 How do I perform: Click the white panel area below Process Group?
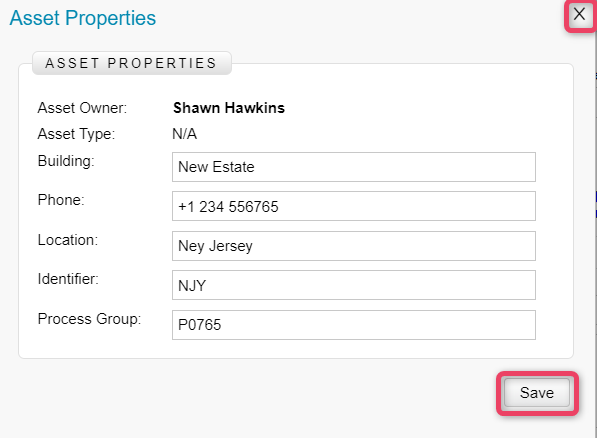point(296,349)
